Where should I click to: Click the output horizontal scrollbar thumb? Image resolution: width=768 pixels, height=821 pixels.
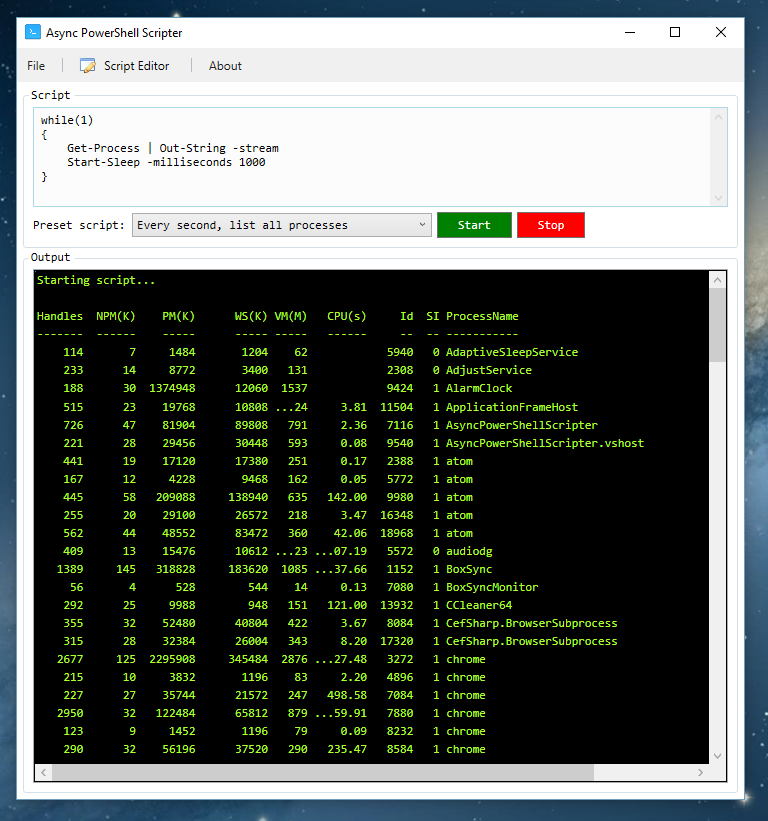323,772
